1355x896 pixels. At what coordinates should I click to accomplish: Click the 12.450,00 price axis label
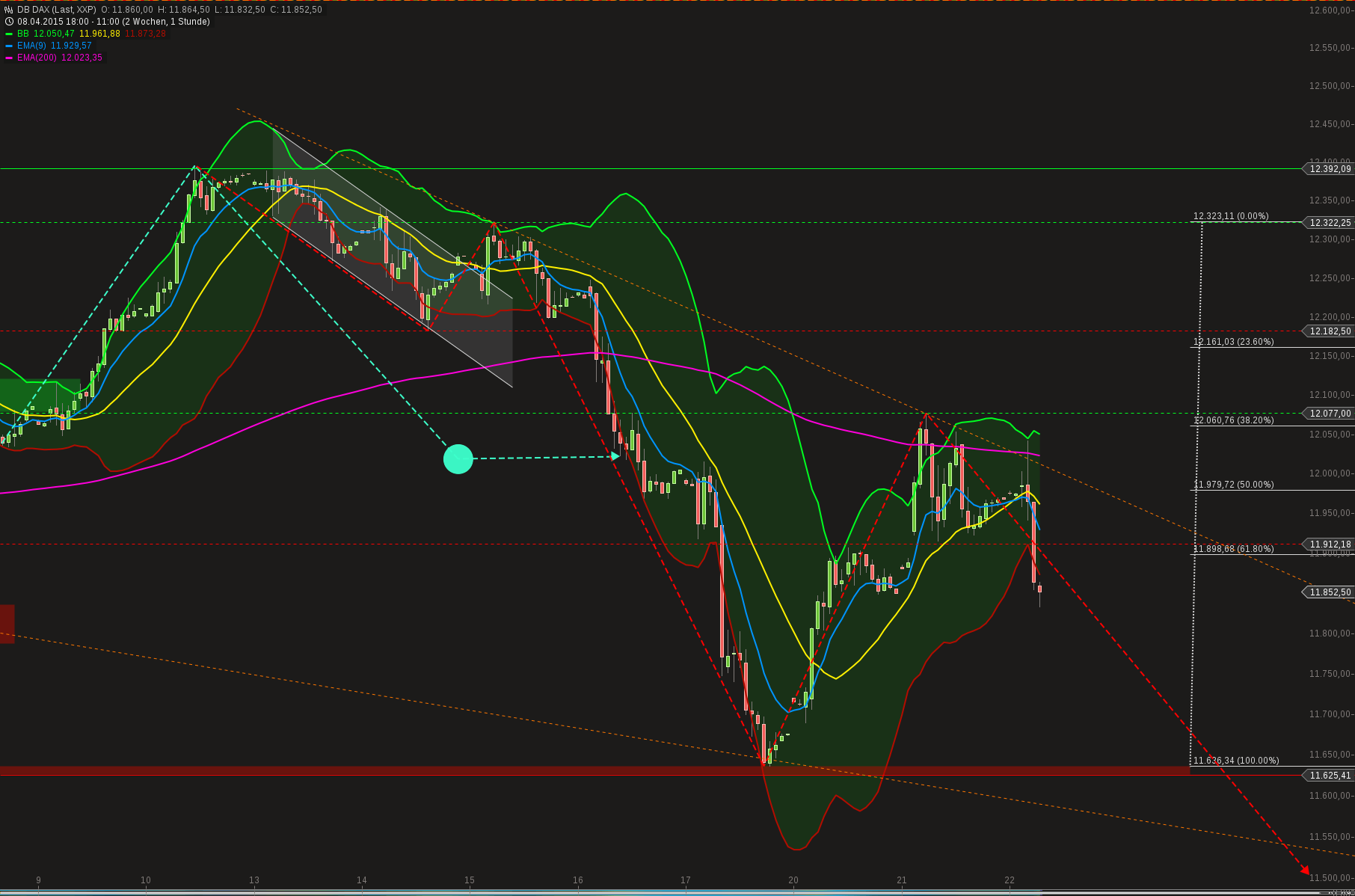click(x=1330, y=124)
